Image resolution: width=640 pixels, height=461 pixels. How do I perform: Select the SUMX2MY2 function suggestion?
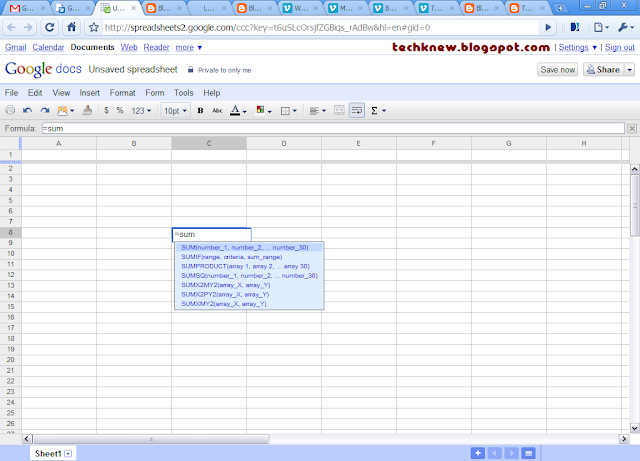249,285
